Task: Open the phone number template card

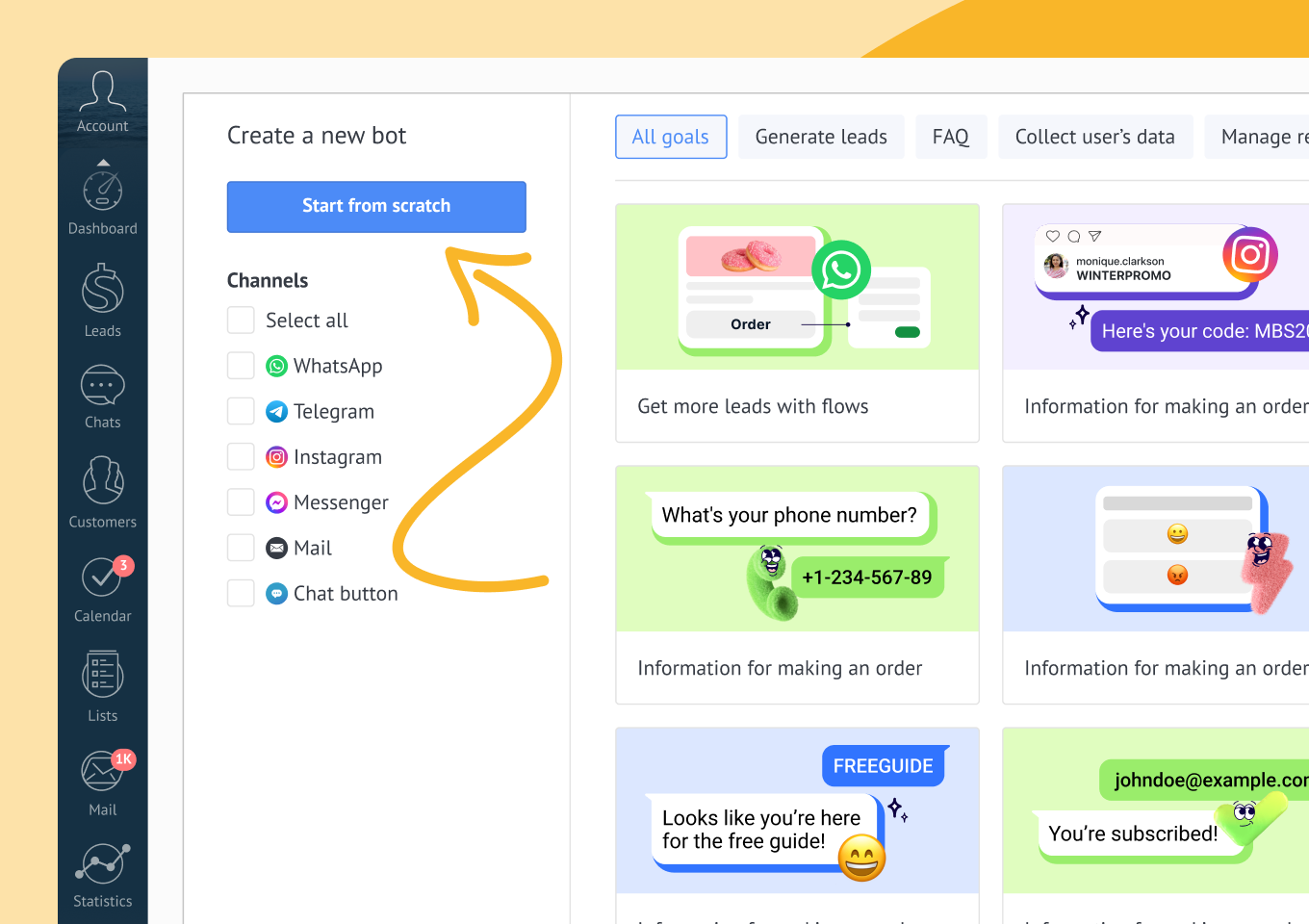Action: (x=797, y=585)
